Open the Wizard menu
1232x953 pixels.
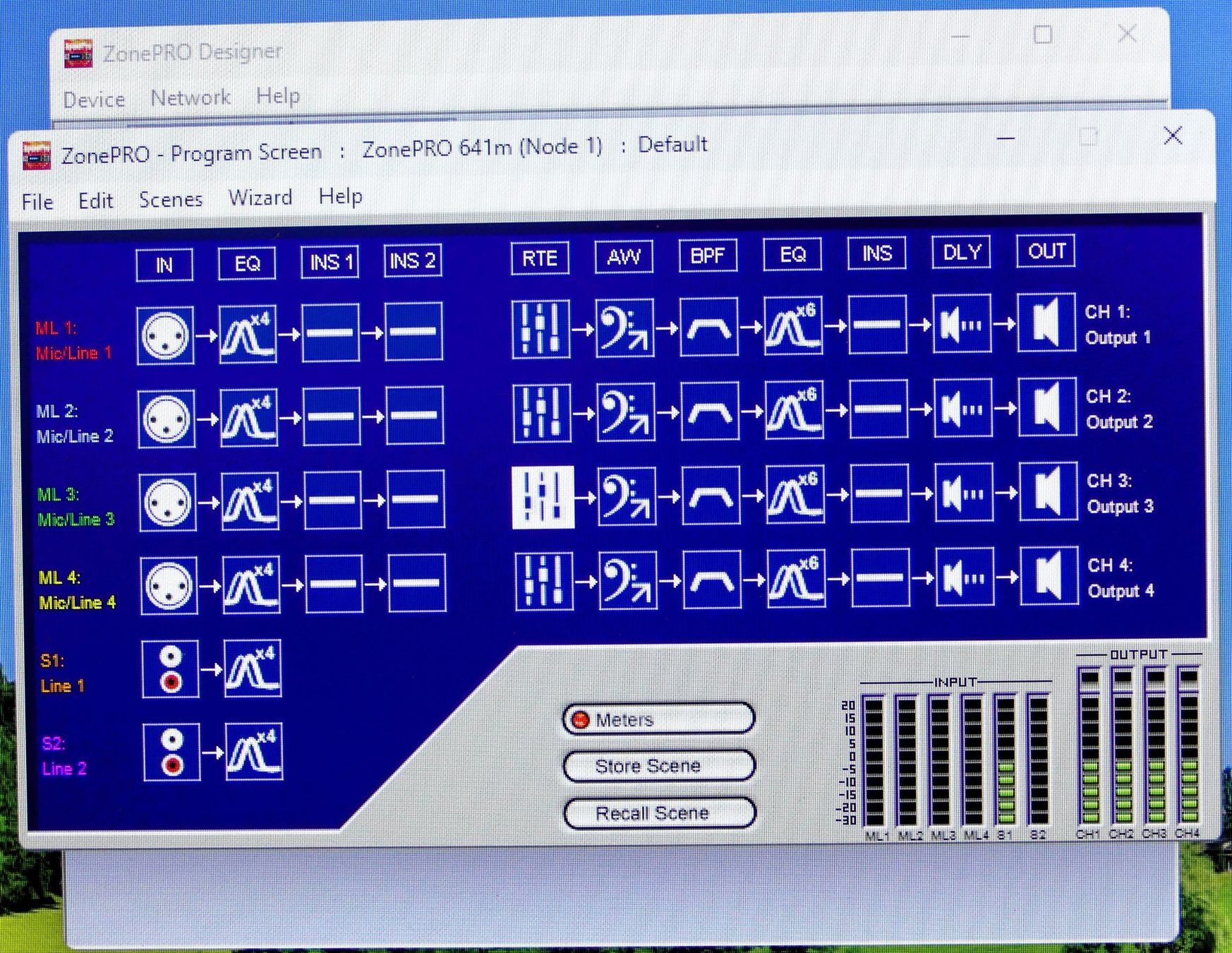point(260,198)
